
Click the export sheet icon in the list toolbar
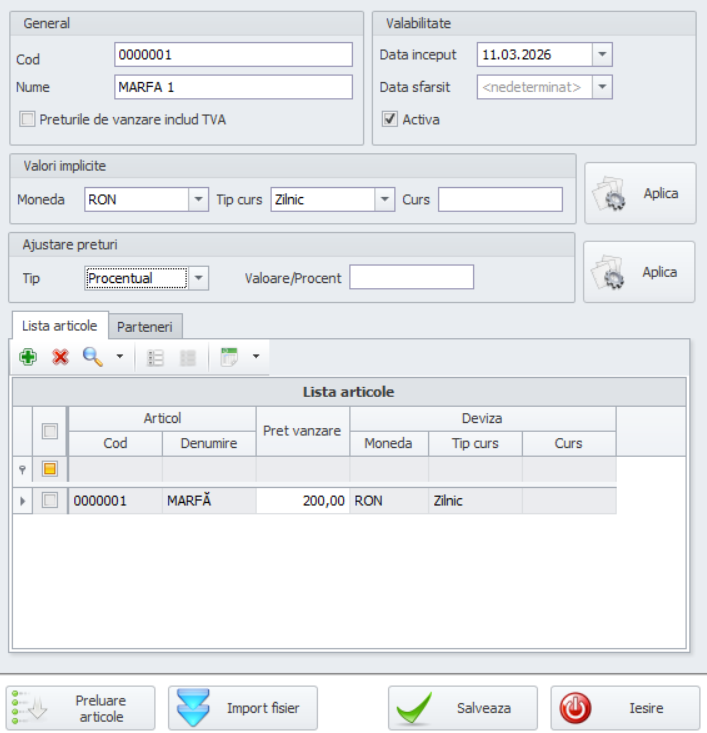coord(229,357)
